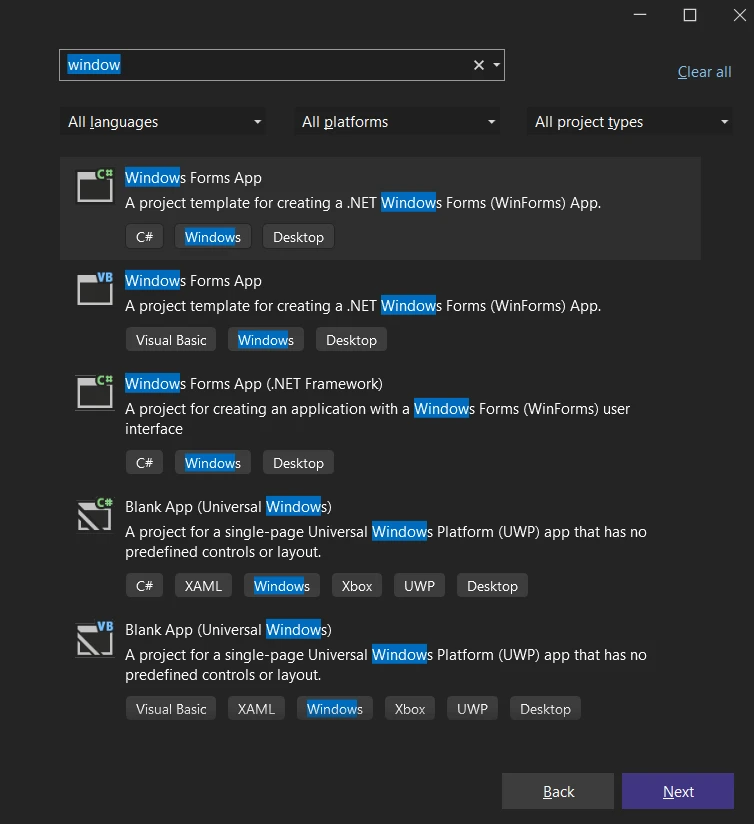Click the VB Windows Forms App template icon
This screenshot has height=824, width=754.
95,290
